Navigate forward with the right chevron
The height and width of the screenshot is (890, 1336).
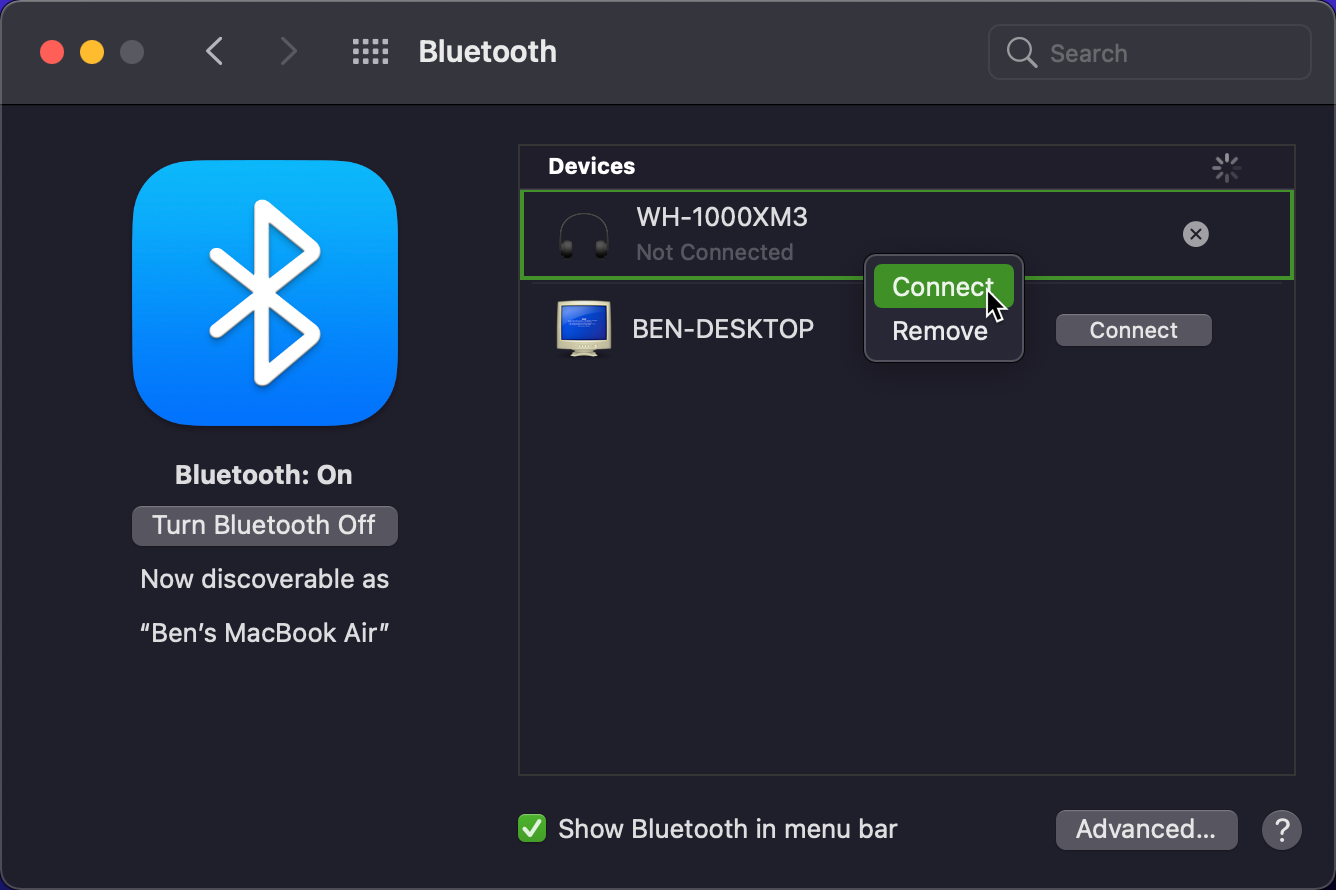click(287, 51)
